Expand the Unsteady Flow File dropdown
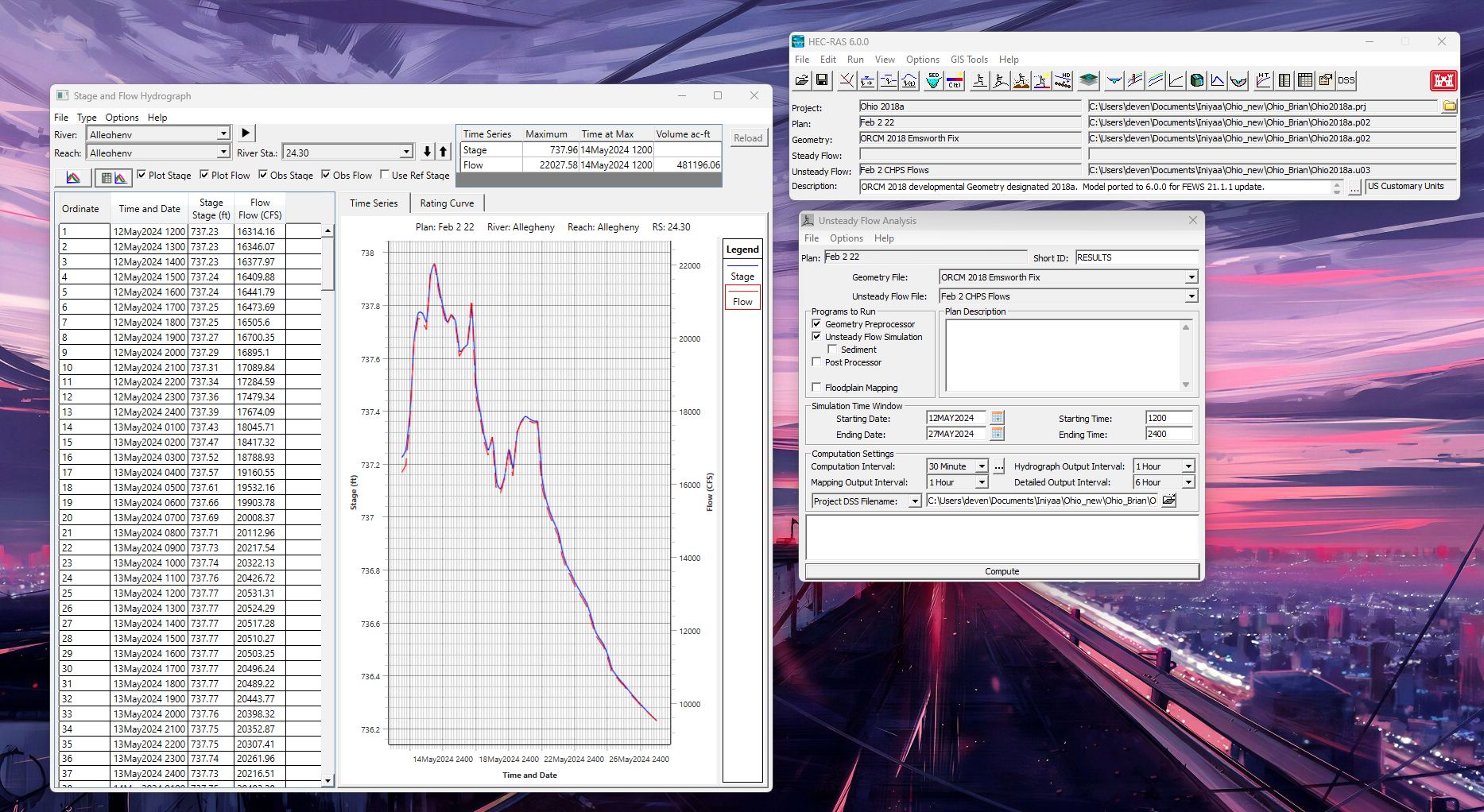Viewport: 1484px width, 812px height. coord(1191,296)
